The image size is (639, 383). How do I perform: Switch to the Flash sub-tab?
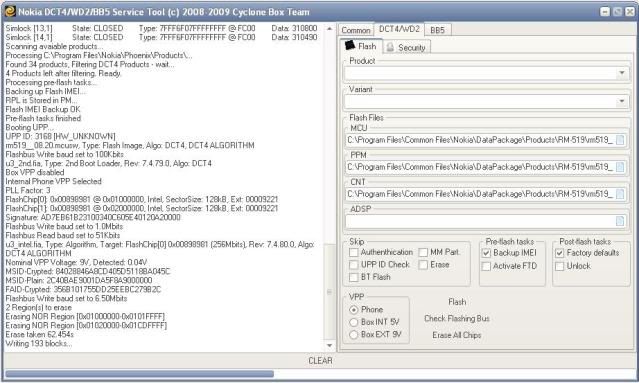click(x=361, y=46)
